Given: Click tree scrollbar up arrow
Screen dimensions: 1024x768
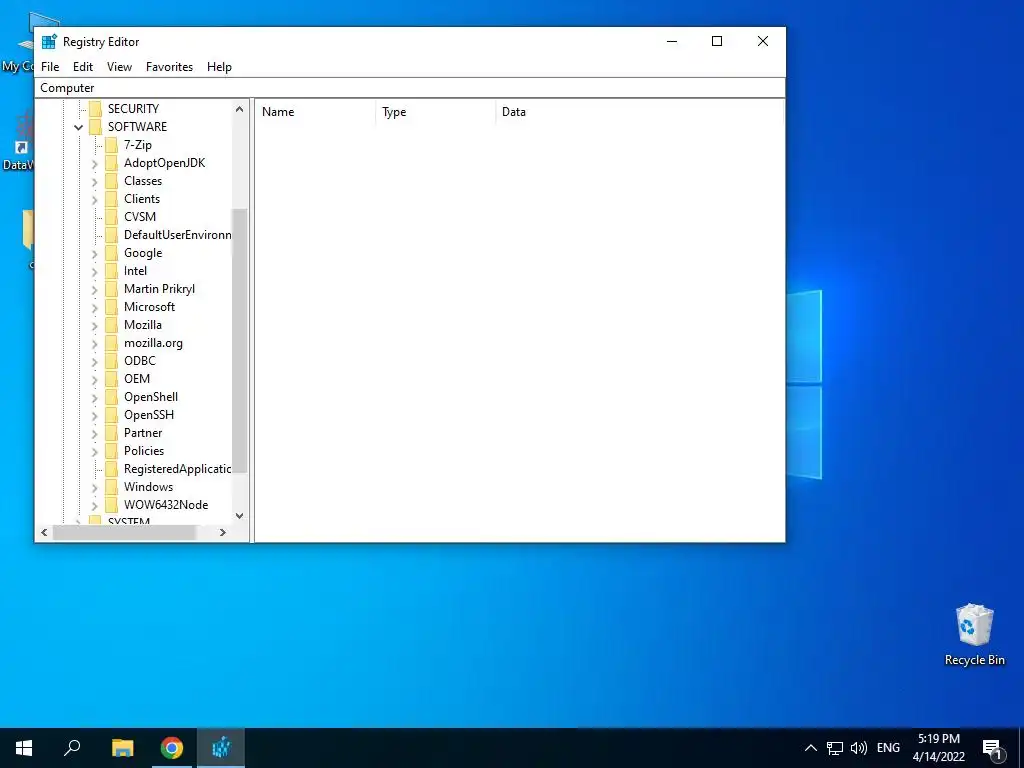Looking at the screenshot, I should 240,109.
